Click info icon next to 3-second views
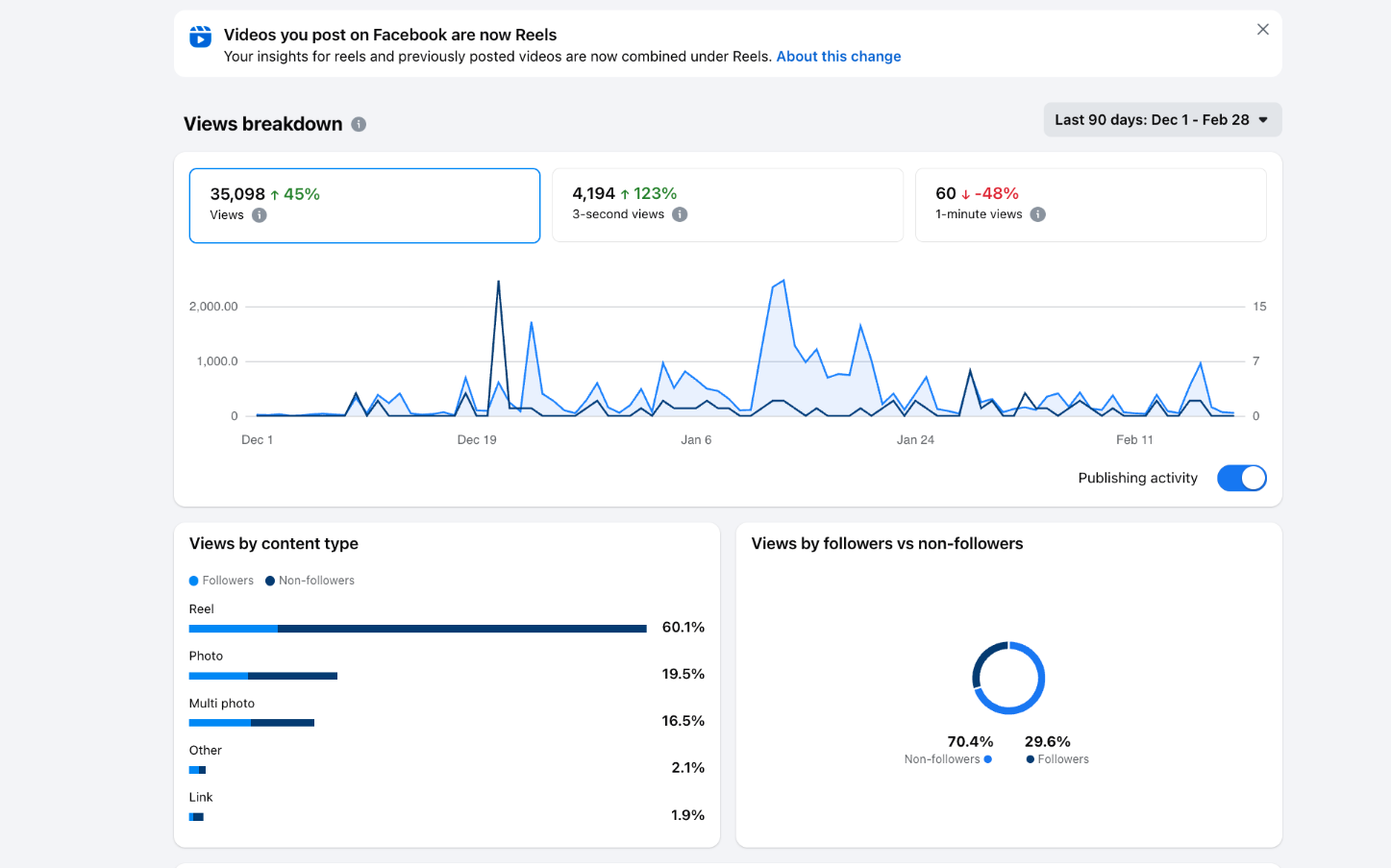The width and height of the screenshot is (1391, 868). [x=680, y=214]
